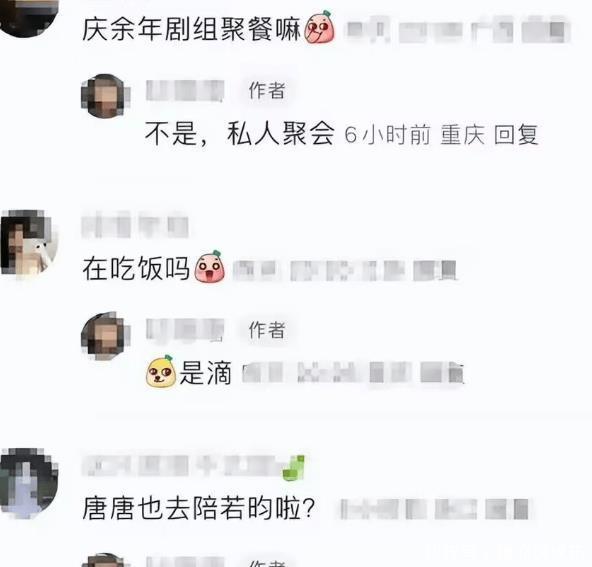The height and width of the screenshot is (567, 592).
Task: Select the comment 在吃饭吗
Action: (136, 268)
